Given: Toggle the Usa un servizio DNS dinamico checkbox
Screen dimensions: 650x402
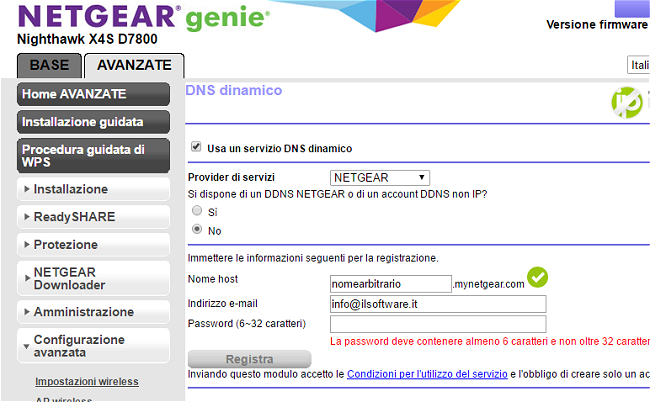Looking at the screenshot, I should (196, 146).
